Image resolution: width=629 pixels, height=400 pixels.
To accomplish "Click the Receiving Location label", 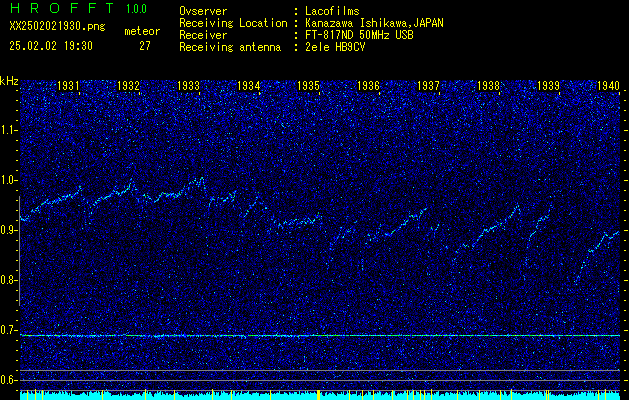I will (233, 23).
